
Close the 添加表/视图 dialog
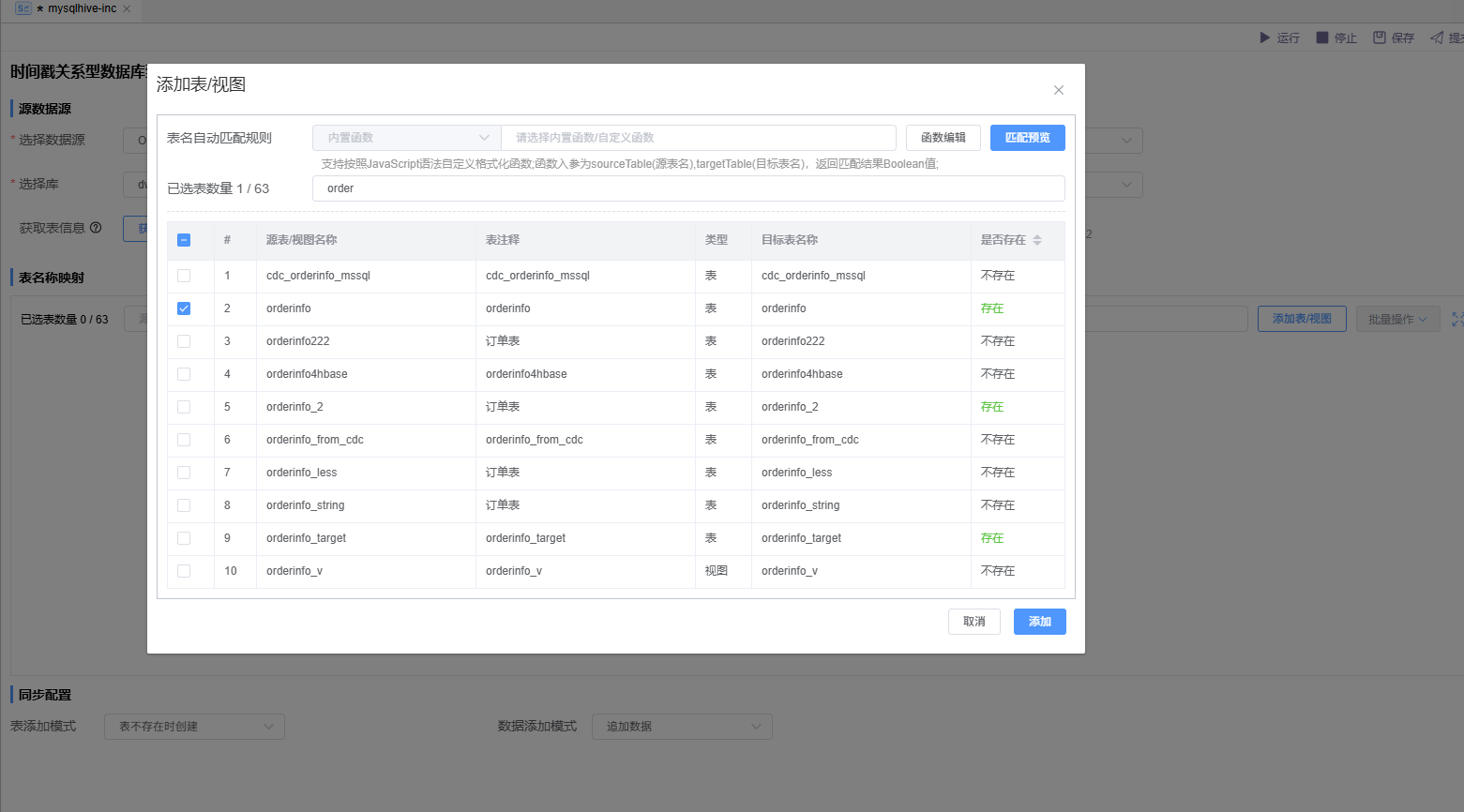pyautogui.click(x=1058, y=90)
